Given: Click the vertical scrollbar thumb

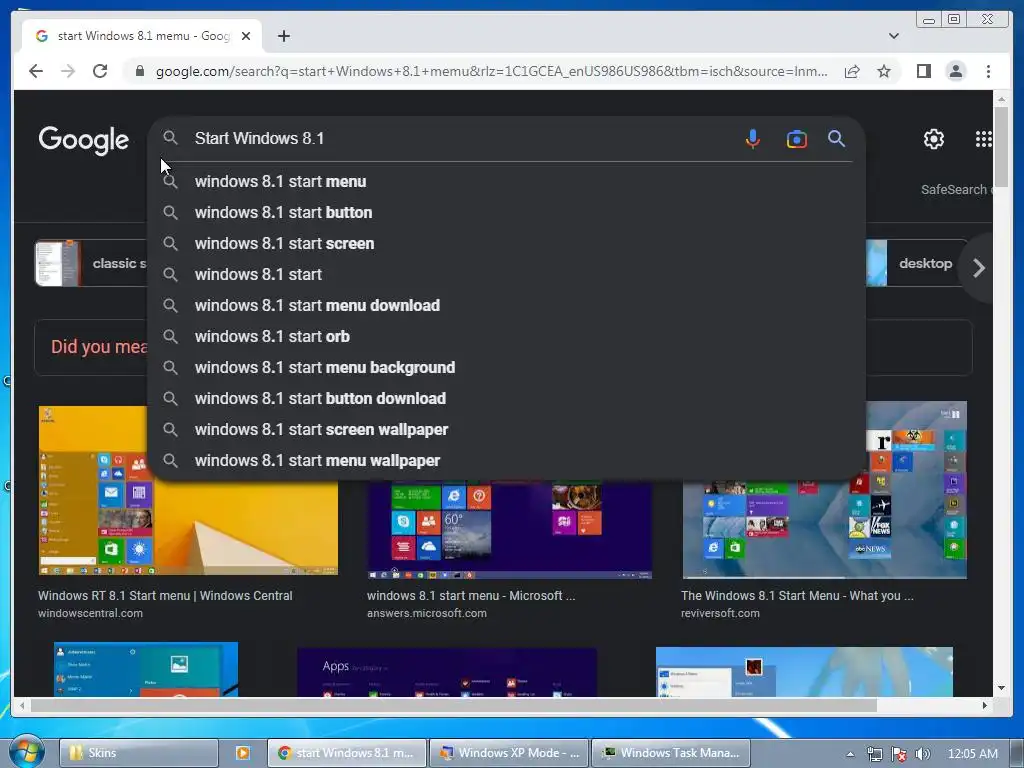Looking at the screenshot, I should tap(1001, 146).
